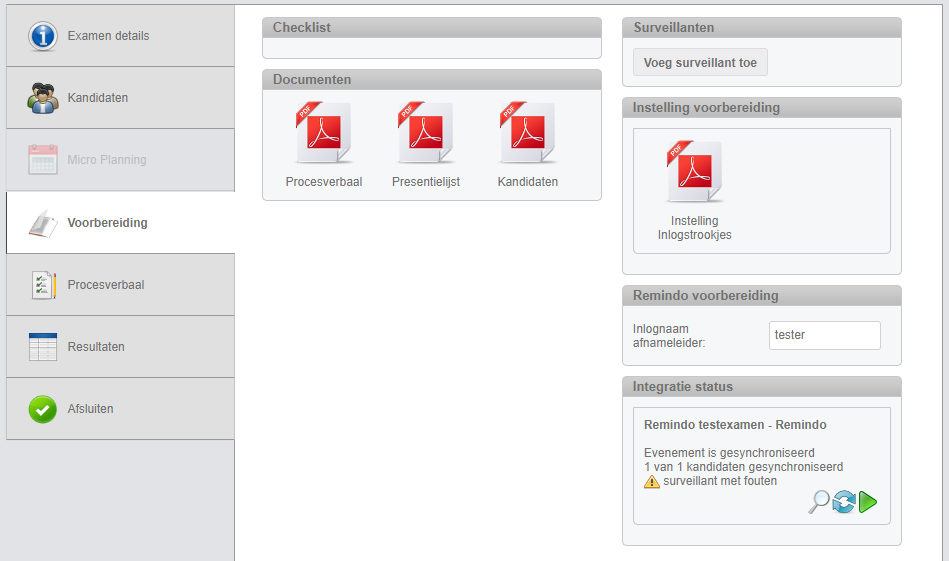Click 'Evenement is gesynchroniseerd' text
Viewport: 949px width, 561px height.
pos(729,453)
